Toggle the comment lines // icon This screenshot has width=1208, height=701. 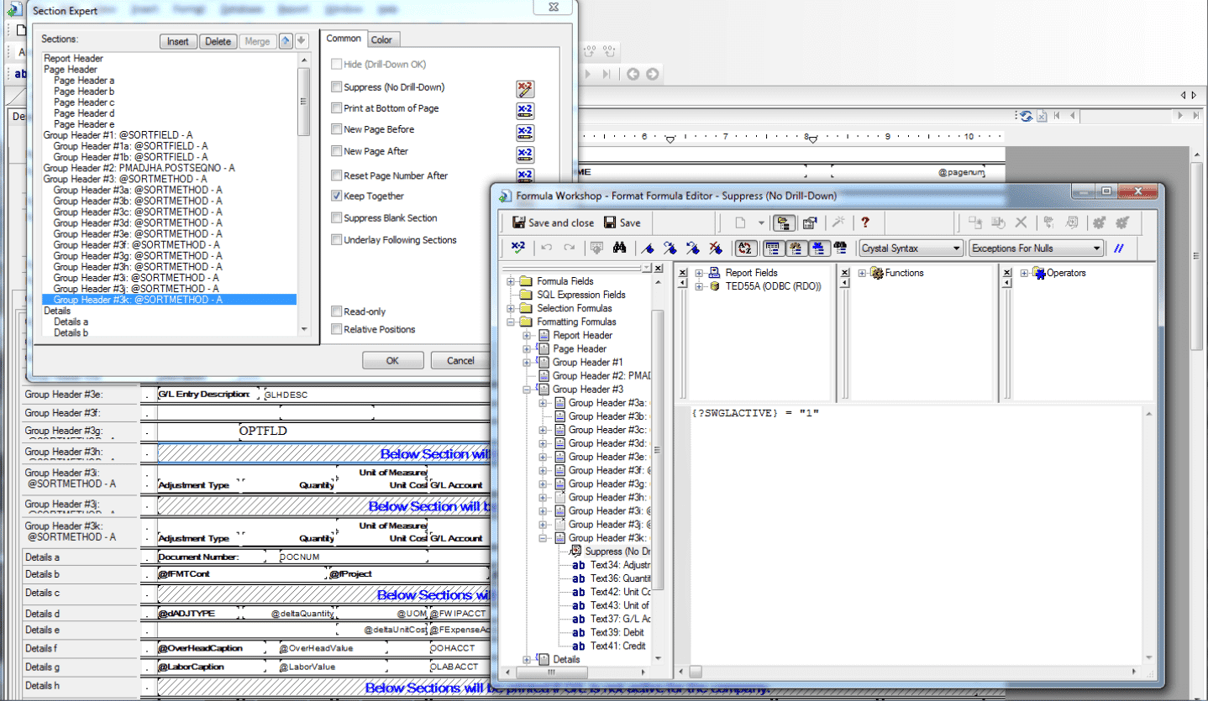click(1120, 247)
